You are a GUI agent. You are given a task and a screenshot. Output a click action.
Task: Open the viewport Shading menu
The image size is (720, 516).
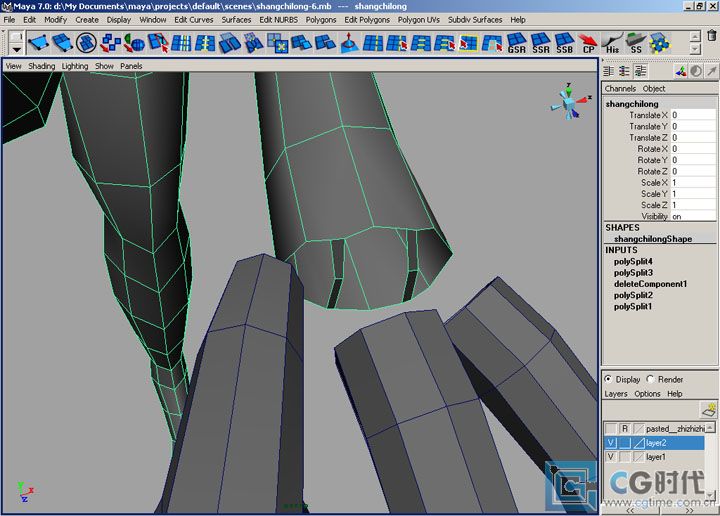point(41,66)
